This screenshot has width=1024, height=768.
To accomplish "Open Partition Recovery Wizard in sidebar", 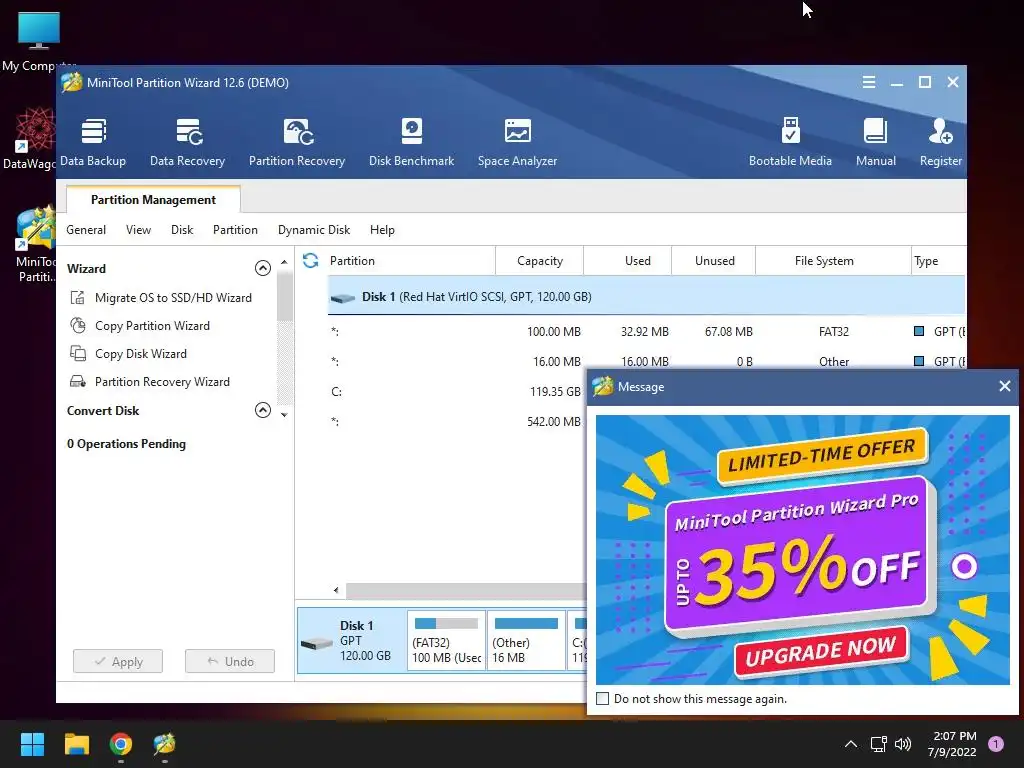I will (x=150, y=382).
